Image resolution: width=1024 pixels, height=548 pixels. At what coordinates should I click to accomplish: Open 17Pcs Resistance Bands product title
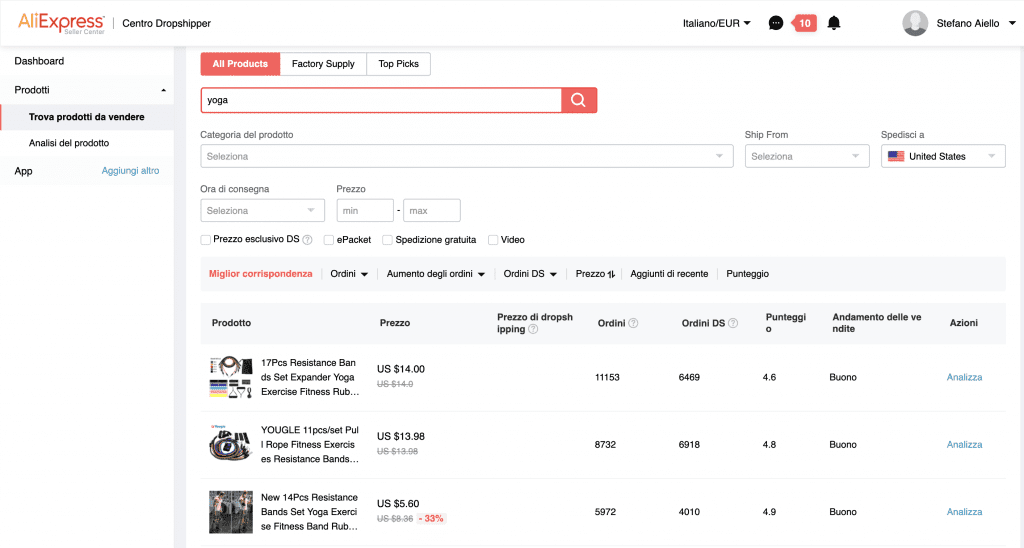(310, 378)
